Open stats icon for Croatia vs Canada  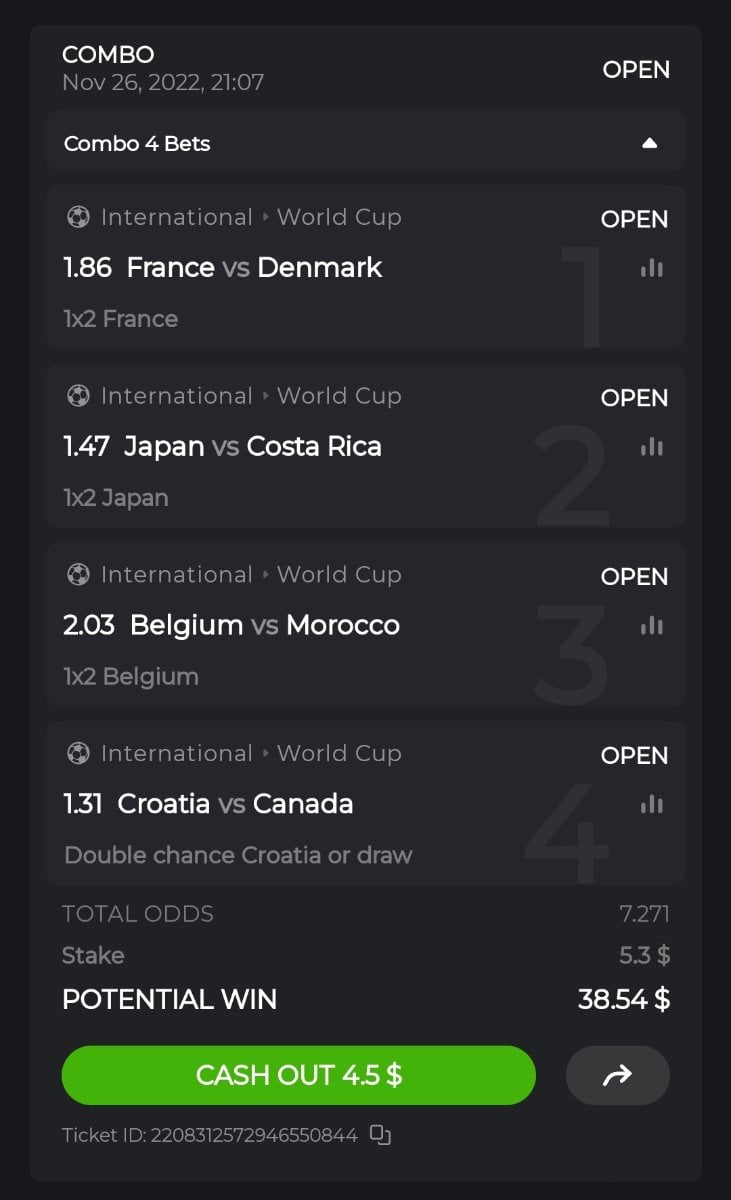652,804
